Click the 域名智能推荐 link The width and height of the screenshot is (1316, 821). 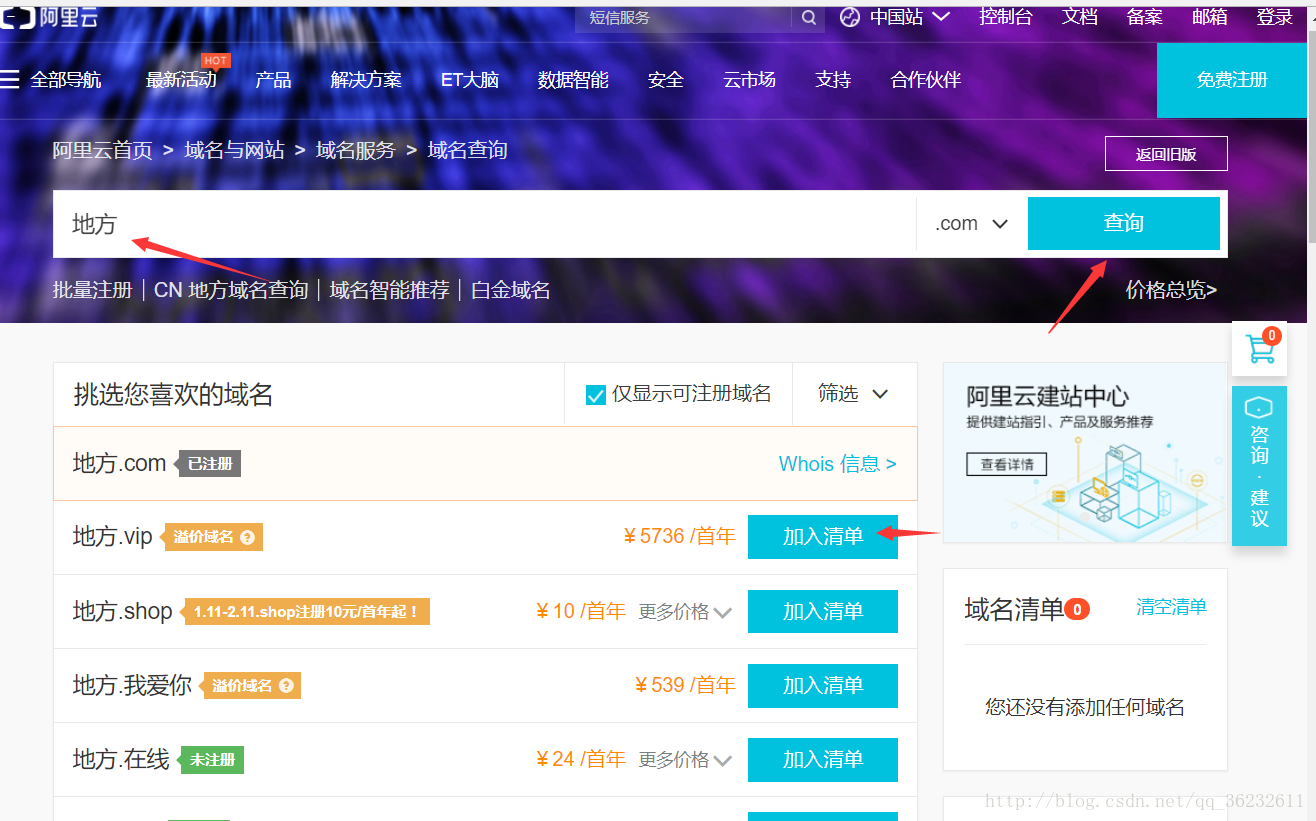[x=390, y=290]
